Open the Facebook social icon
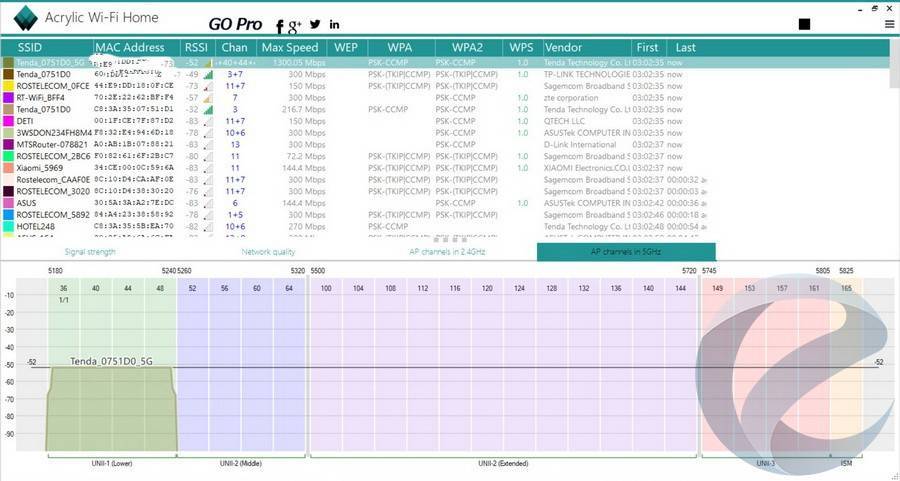 [281, 25]
